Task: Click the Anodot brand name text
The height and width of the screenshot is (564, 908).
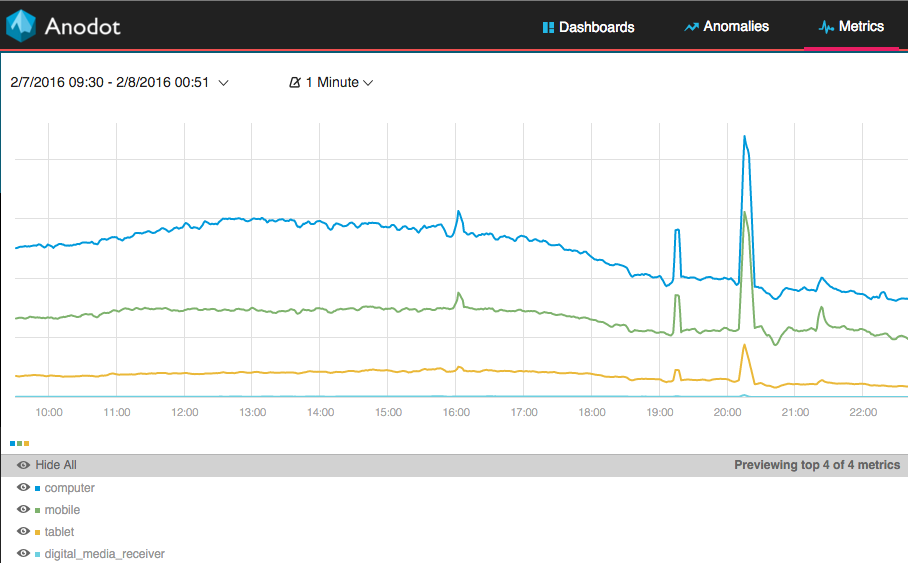Action: click(83, 27)
